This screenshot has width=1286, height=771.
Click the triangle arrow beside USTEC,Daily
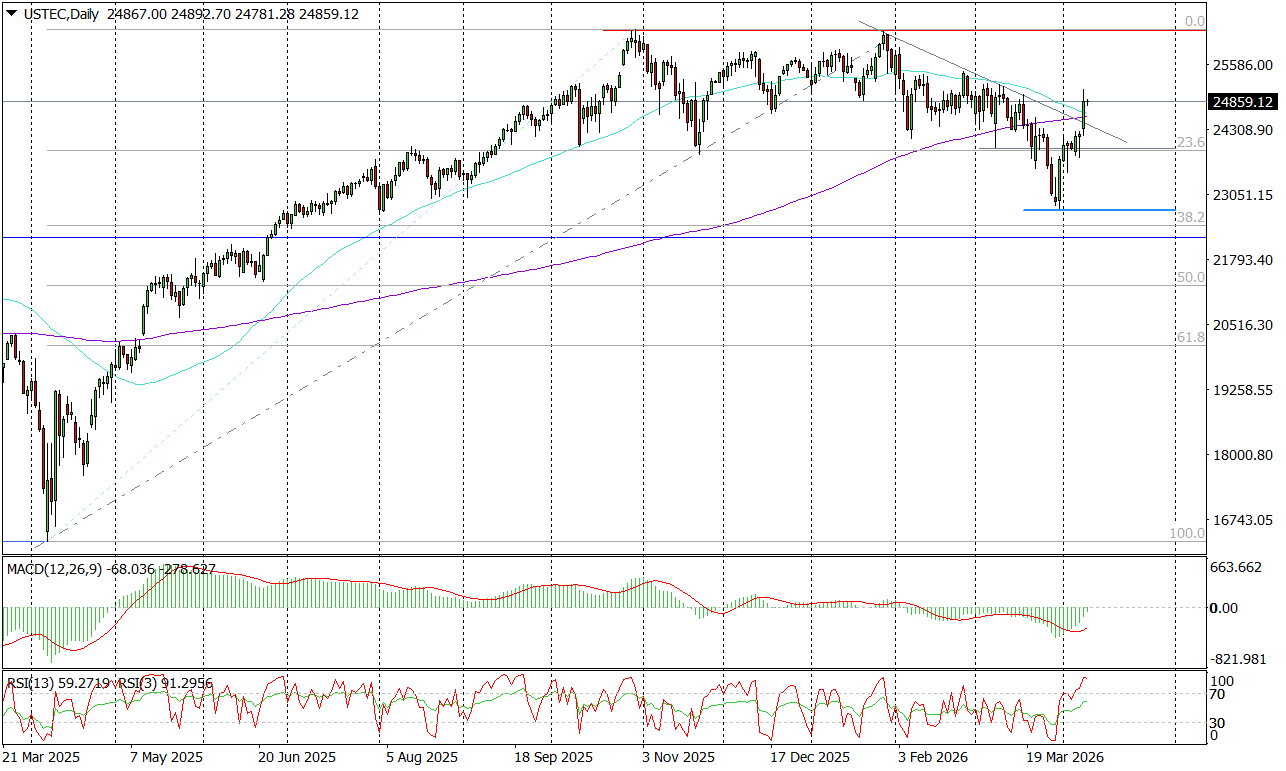coord(11,14)
